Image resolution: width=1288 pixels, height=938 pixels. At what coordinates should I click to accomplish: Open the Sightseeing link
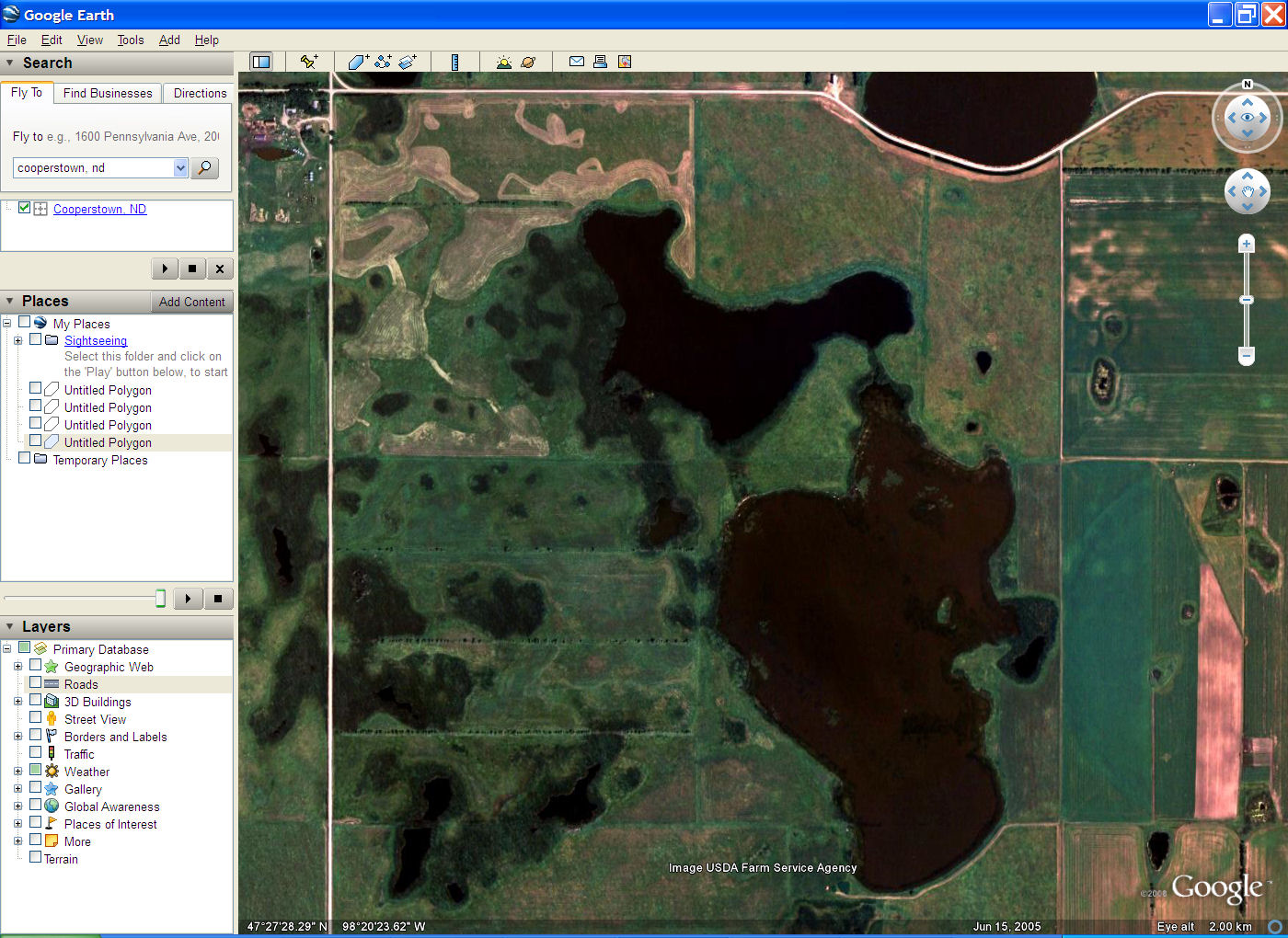[96, 340]
